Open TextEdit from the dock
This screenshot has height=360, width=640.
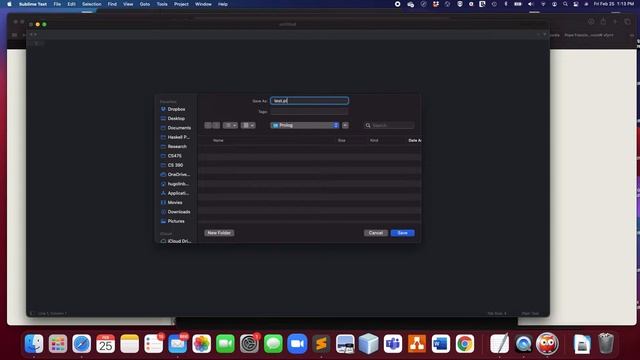click(x=500, y=344)
